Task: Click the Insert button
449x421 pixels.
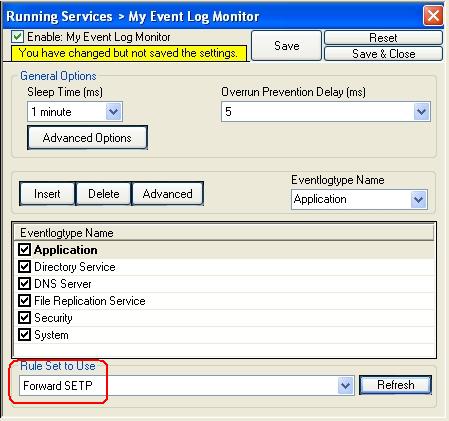Action: click(47, 194)
